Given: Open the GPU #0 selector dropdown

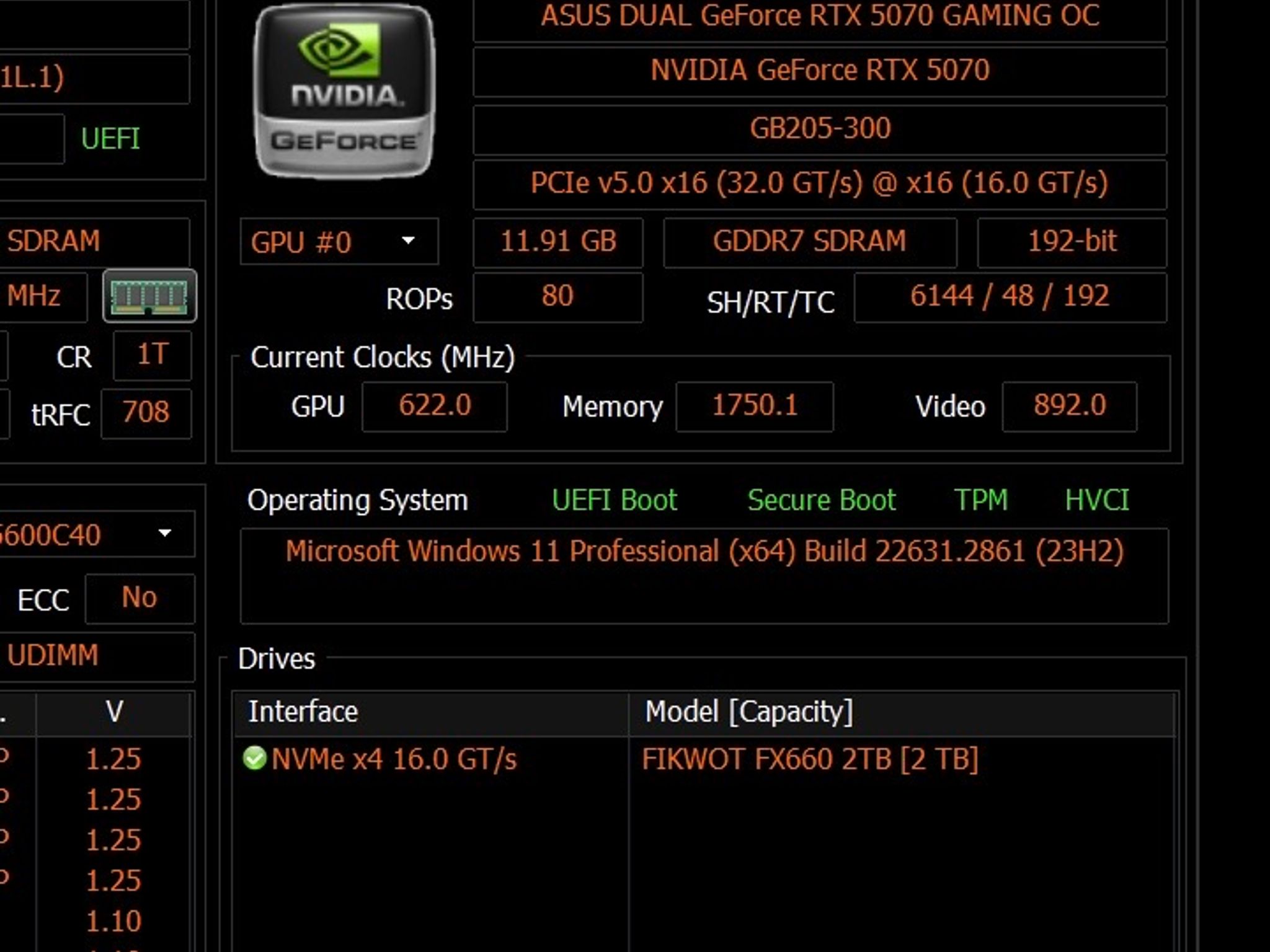Looking at the screenshot, I should pos(339,242).
